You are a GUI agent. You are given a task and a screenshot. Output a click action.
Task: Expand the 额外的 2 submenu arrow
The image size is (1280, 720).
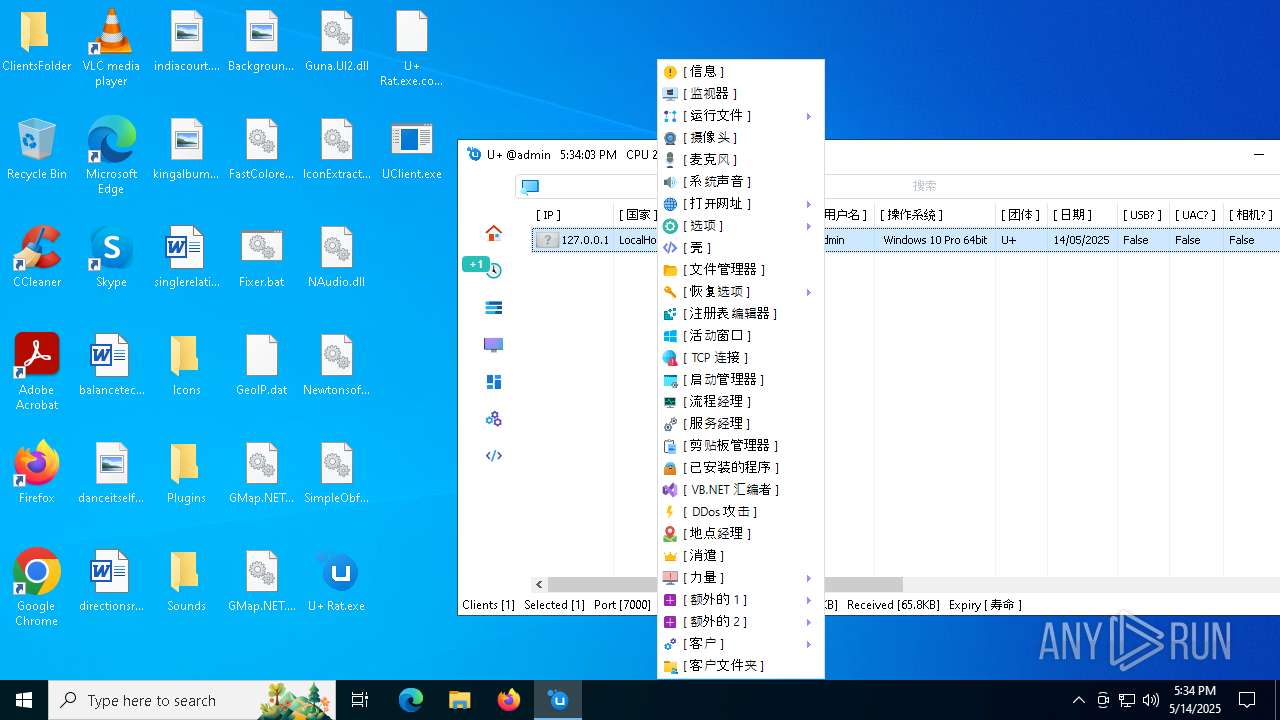(x=808, y=622)
